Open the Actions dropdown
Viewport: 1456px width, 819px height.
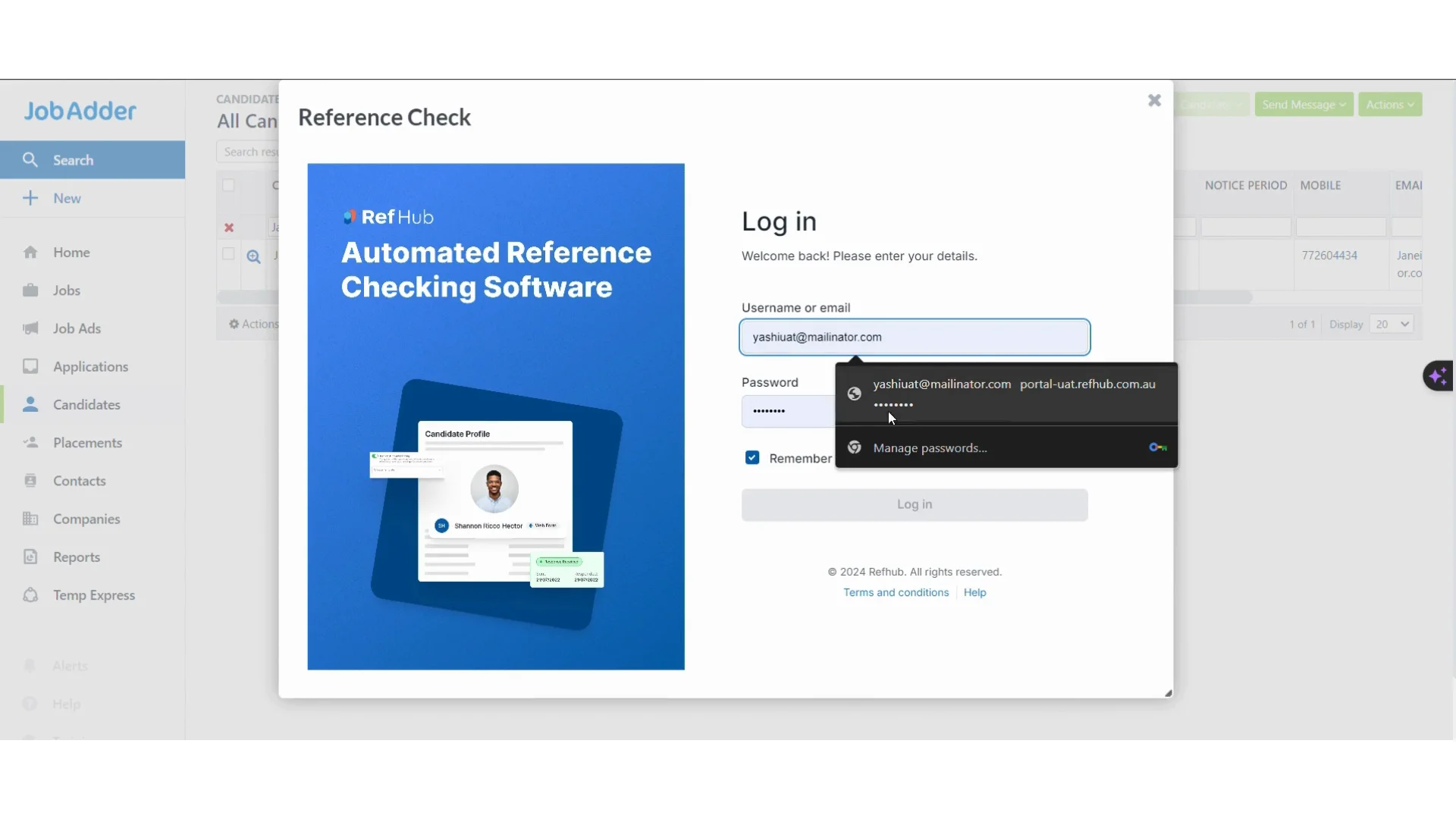[x=1389, y=105]
